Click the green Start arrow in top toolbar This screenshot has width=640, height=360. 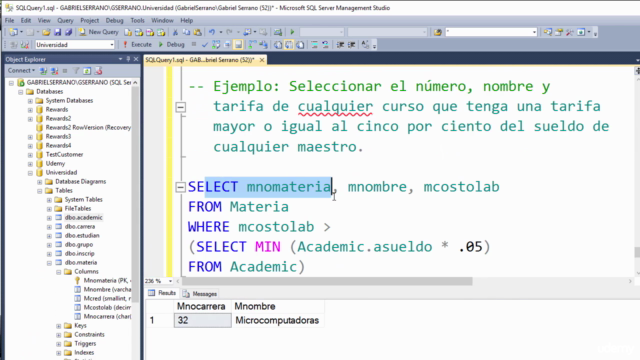292,32
